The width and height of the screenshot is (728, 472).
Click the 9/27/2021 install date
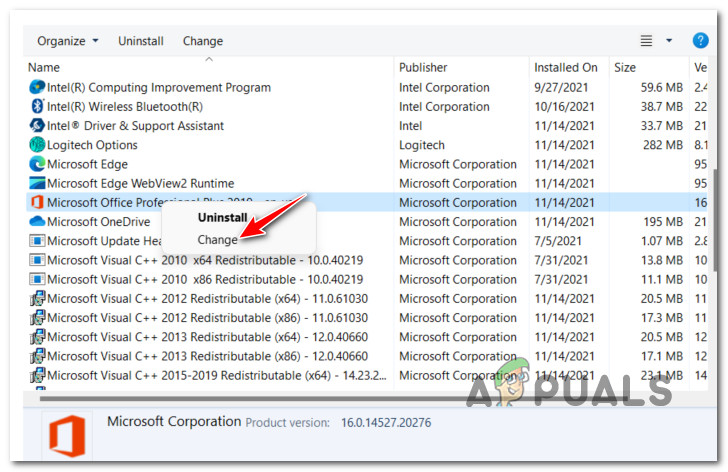[561, 87]
